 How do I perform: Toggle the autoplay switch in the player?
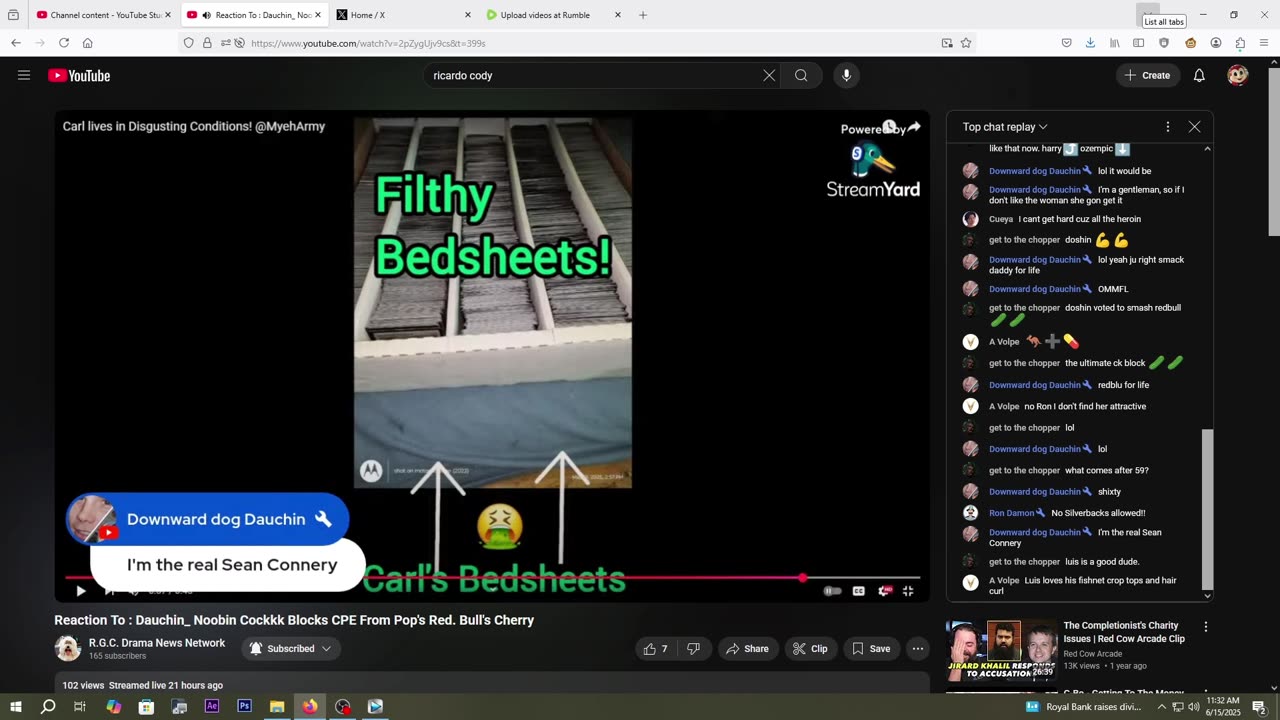[x=832, y=591]
